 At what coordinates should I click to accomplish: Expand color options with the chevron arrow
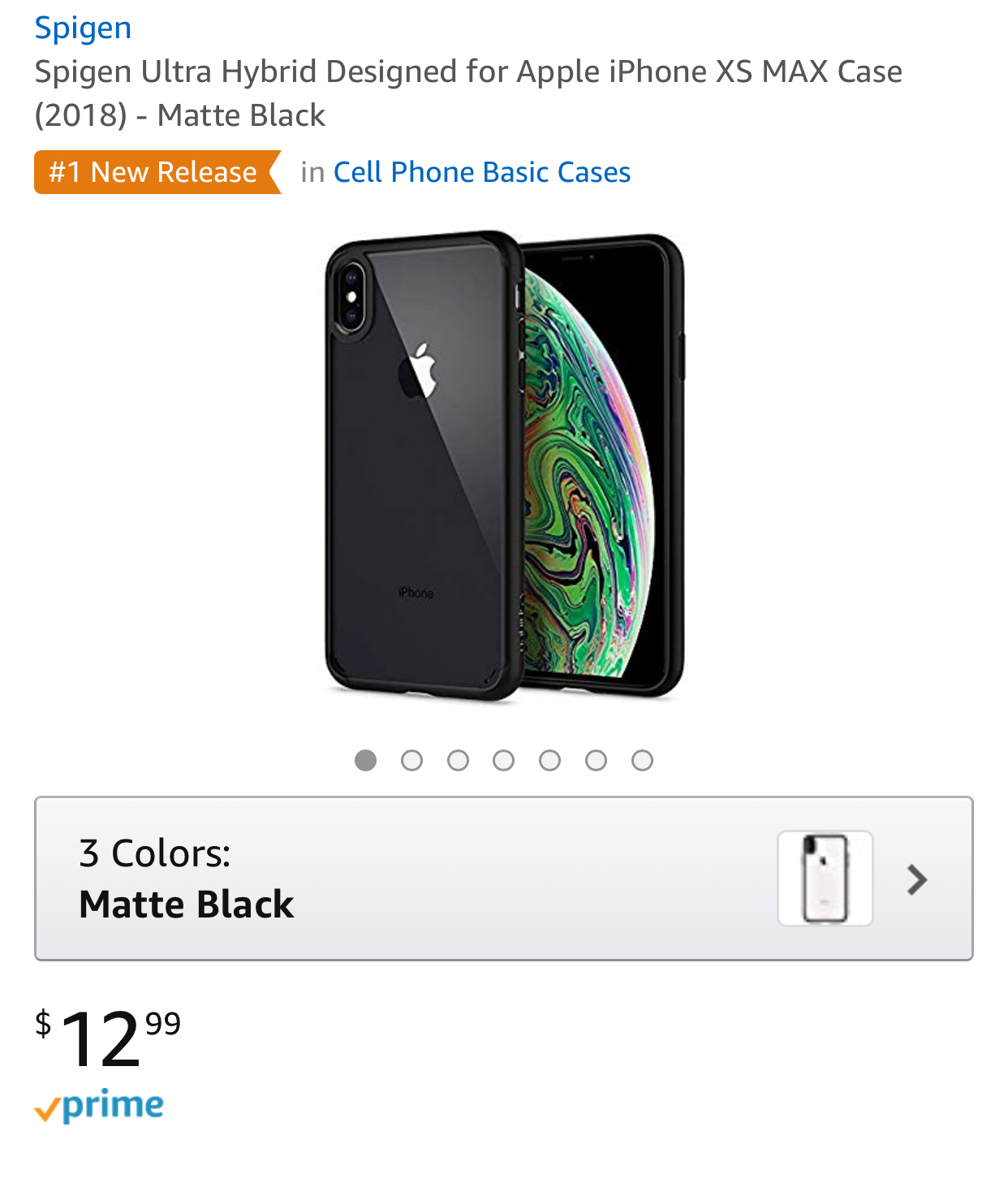(917, 879)
